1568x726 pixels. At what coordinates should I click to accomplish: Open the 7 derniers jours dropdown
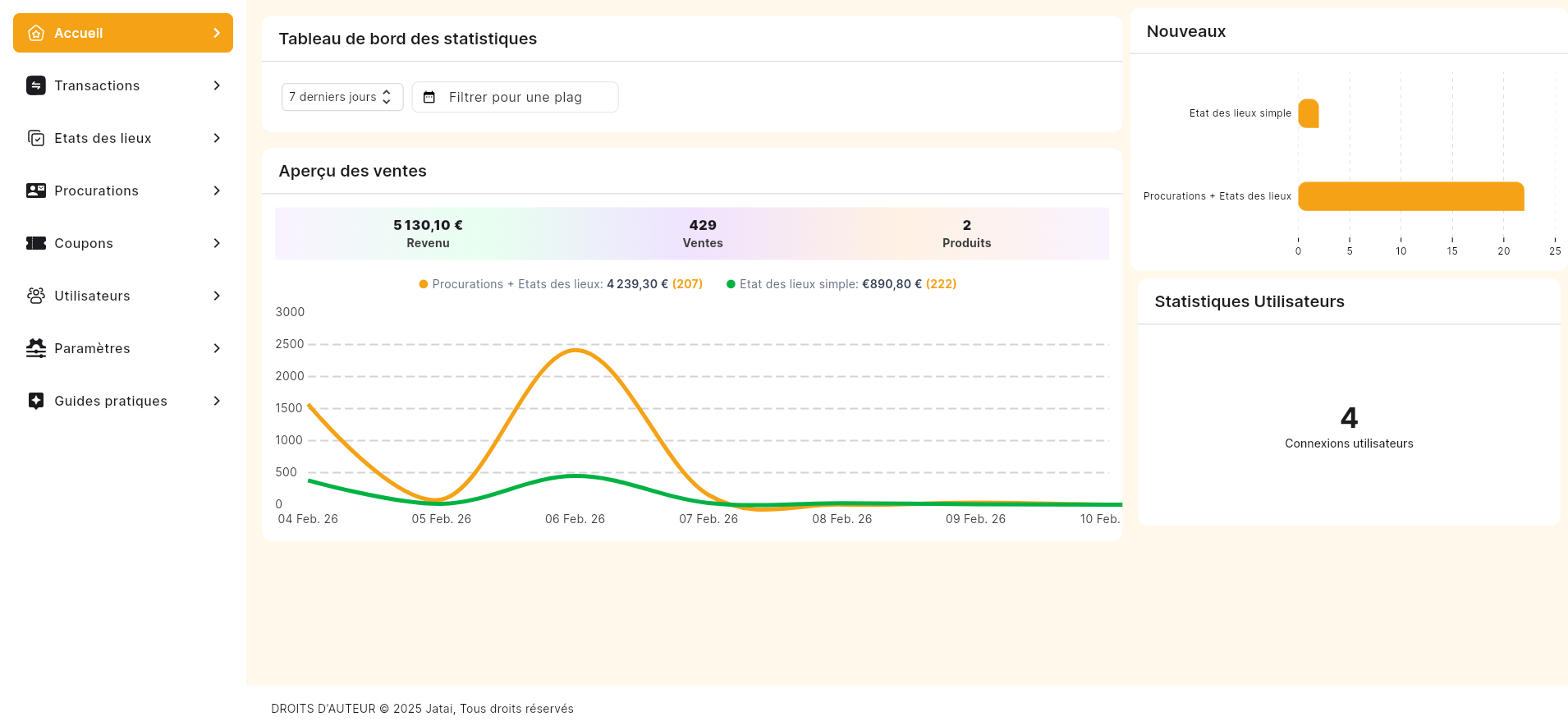pos(342,97)
